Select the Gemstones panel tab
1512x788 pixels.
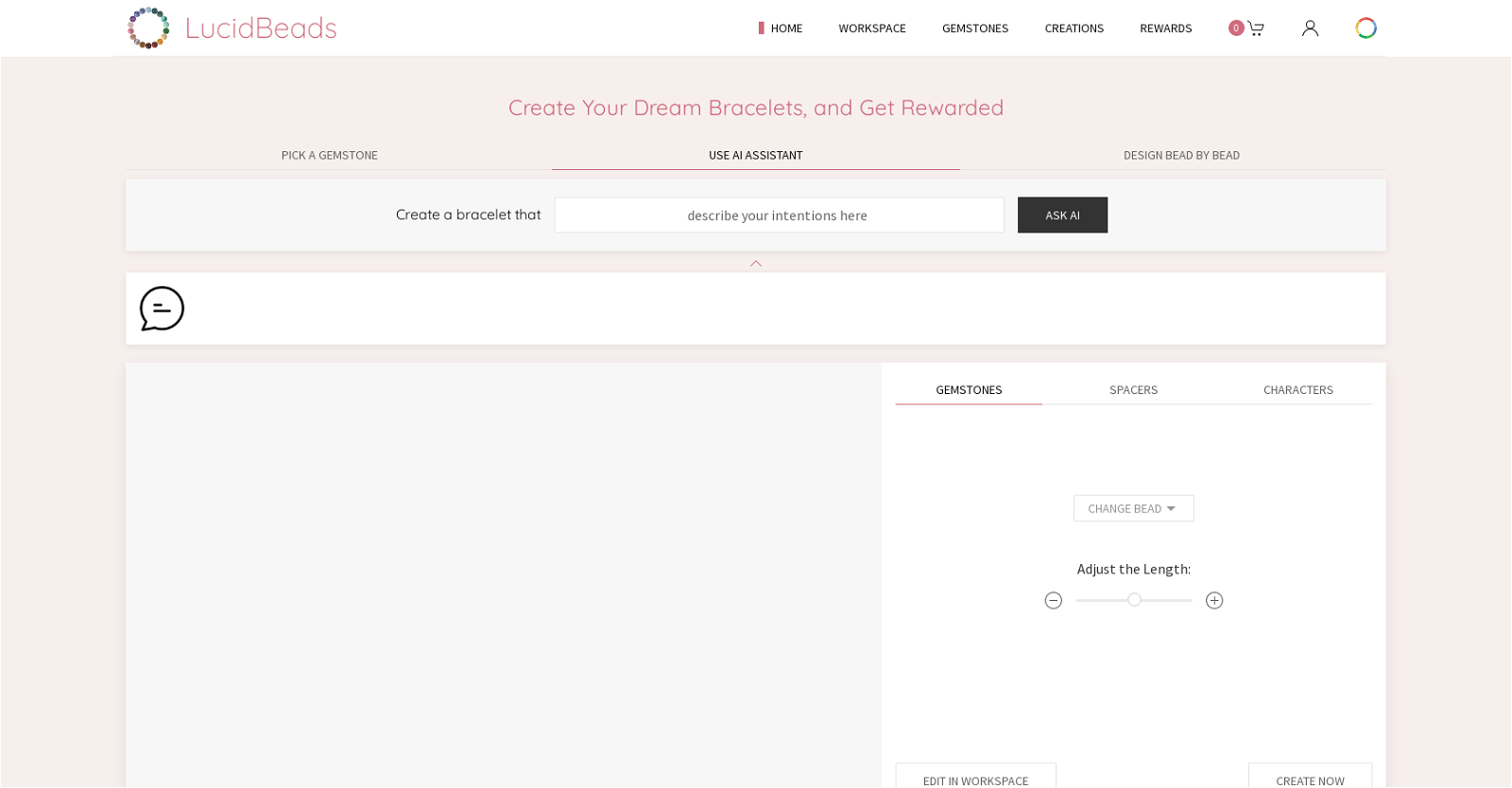(969, 390)
